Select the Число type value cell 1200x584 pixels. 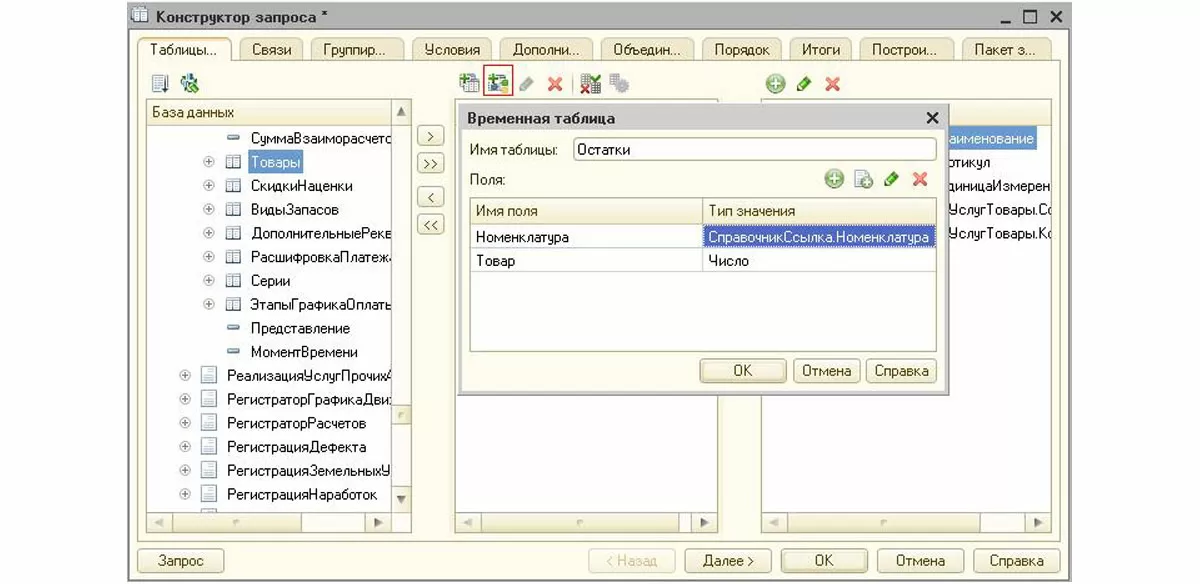820,260
